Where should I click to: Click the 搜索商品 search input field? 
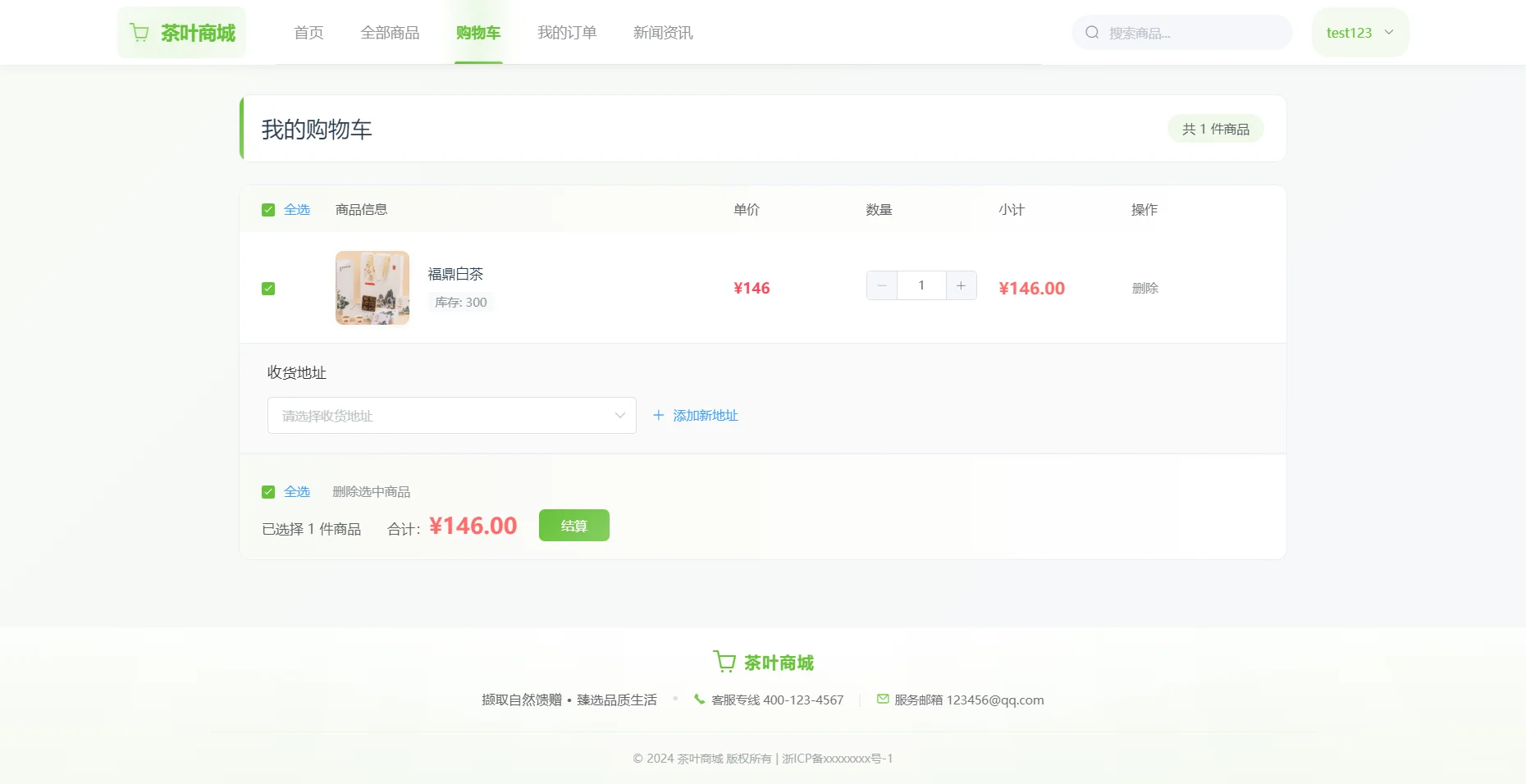(x=1181, y=32)
